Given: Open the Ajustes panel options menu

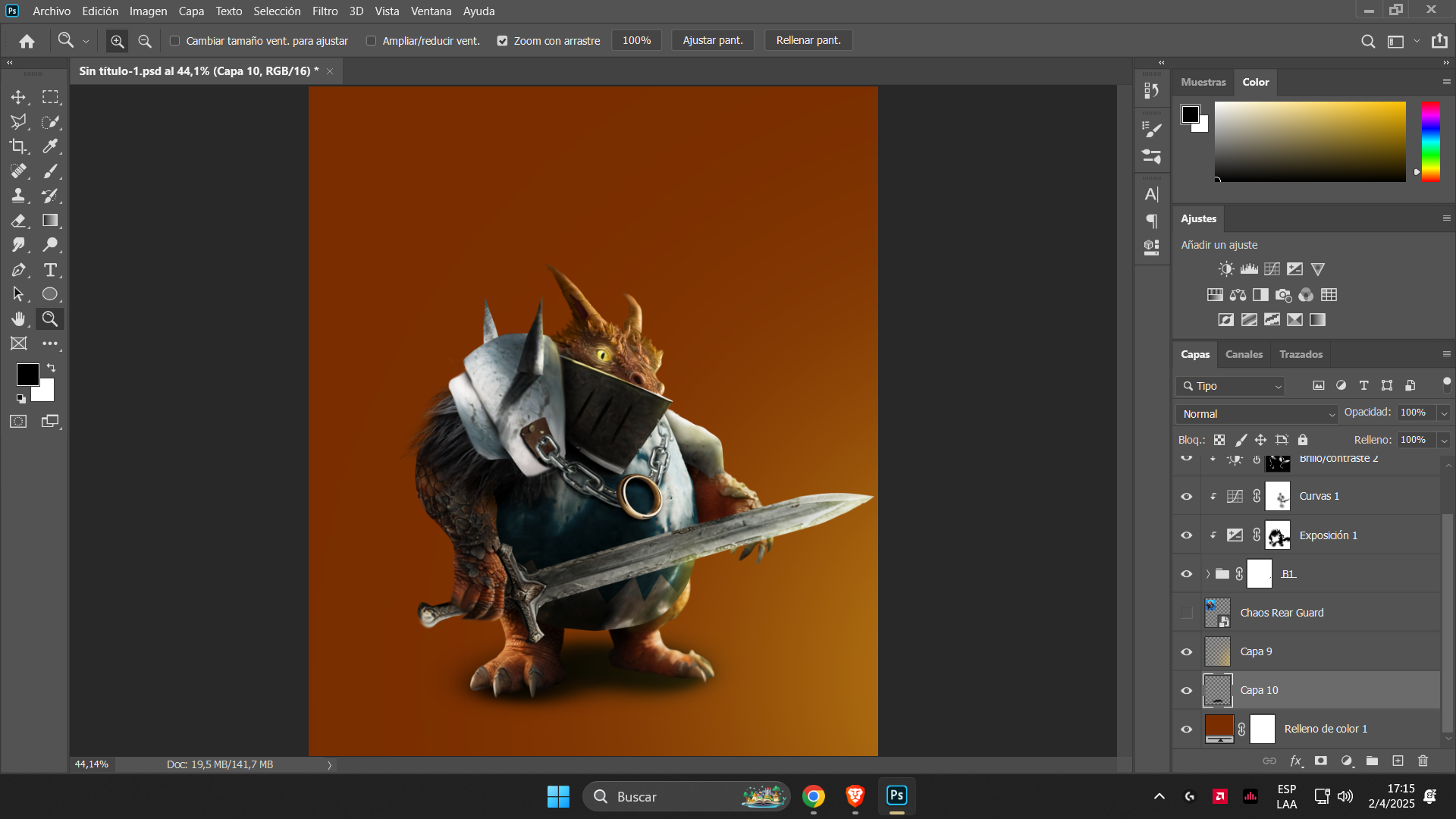Looking at the screenshot, I should pyautogui.click(x=1446, y=218).
